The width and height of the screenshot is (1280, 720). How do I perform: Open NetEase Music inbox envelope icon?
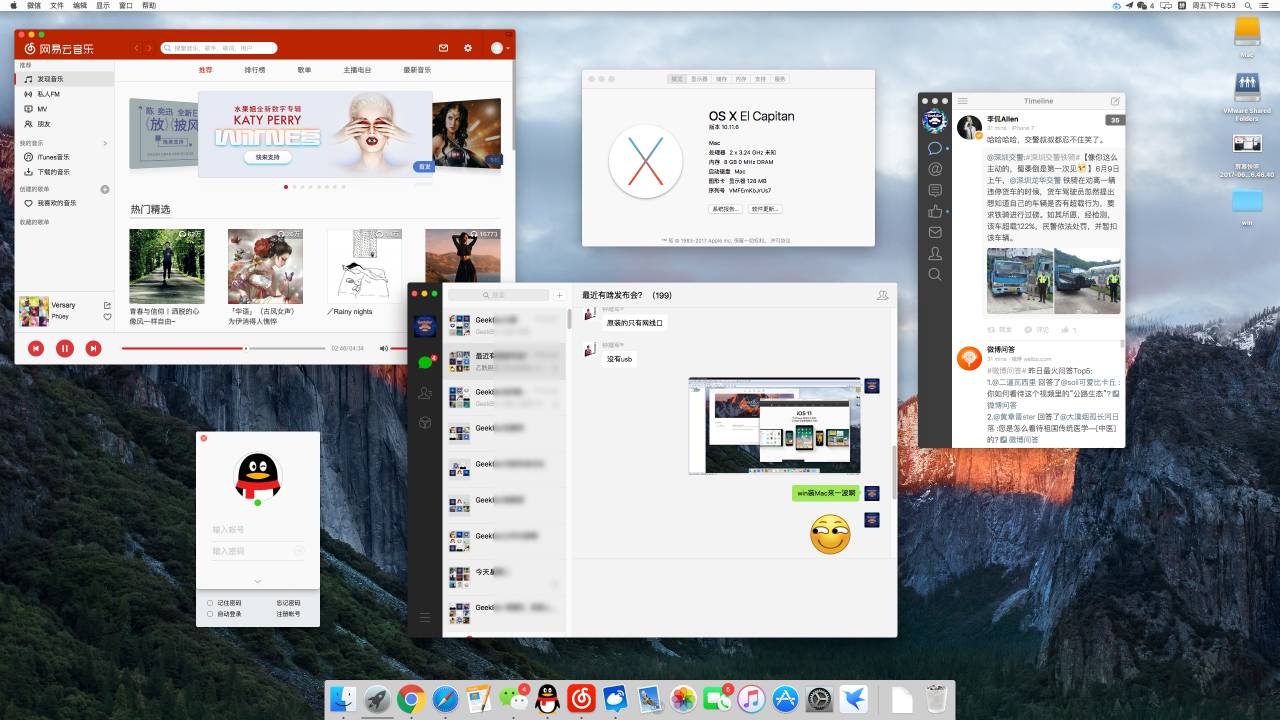[443, 48]
